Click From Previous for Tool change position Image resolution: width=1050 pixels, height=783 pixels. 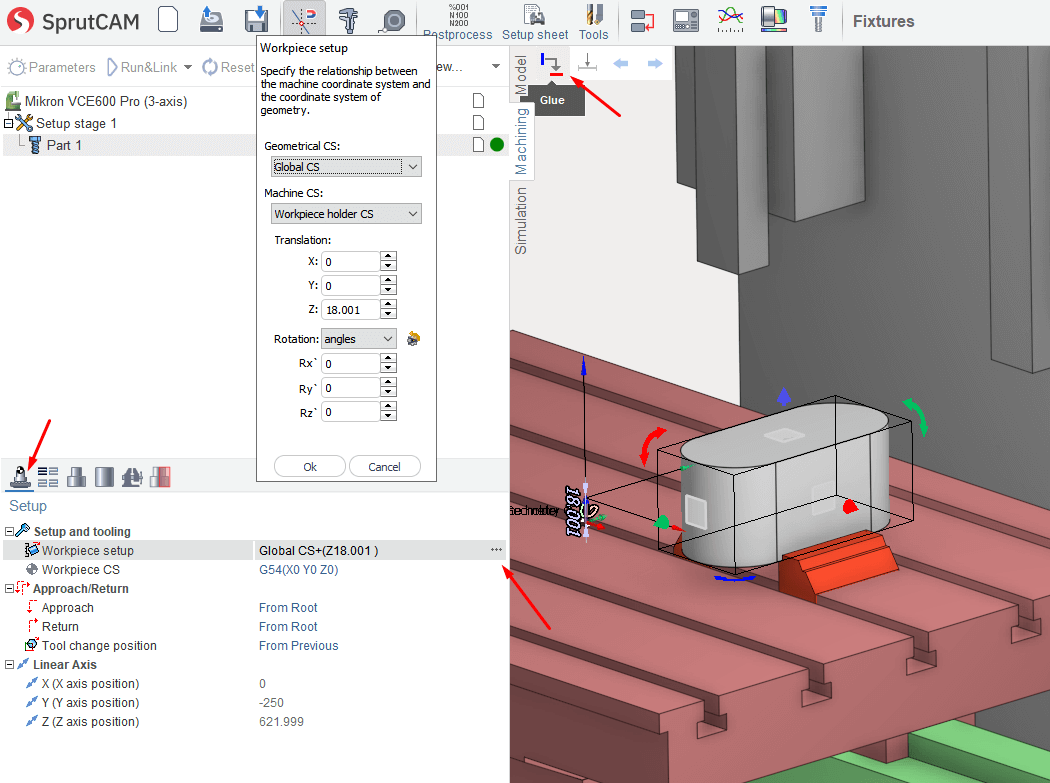coord(299,646)
